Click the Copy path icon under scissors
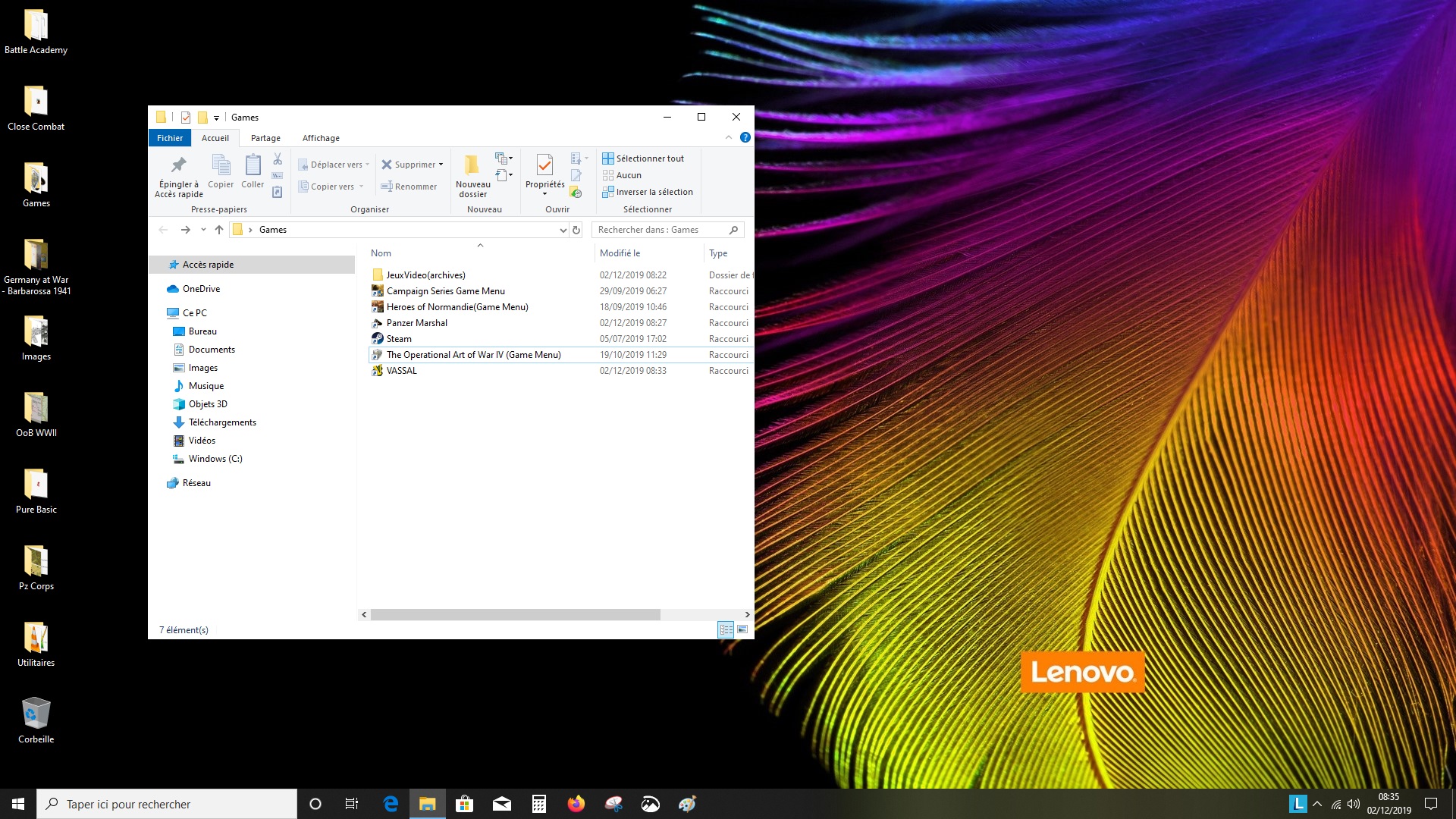1456x819 pixels. click(278, 176)
